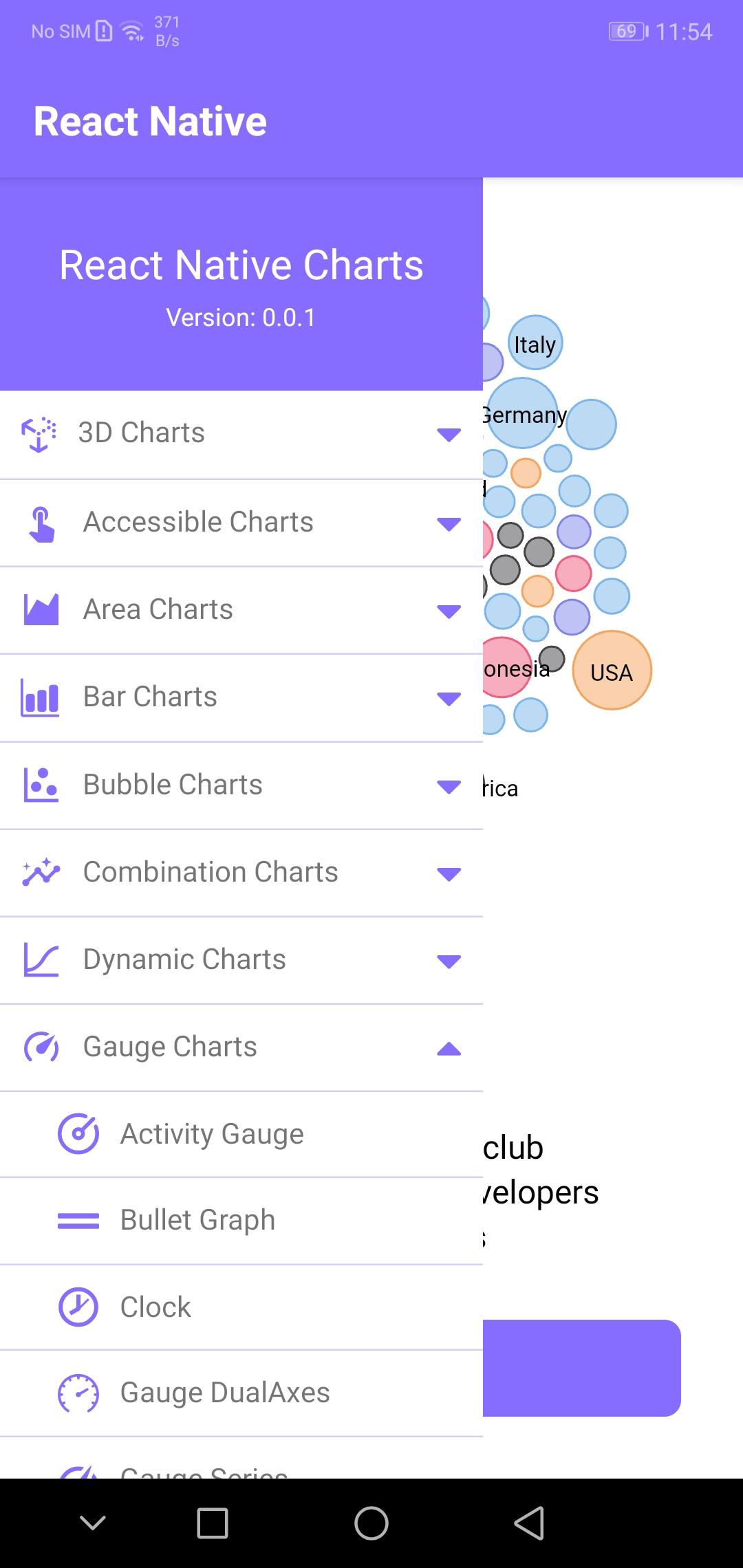Tap the Combination Charts sparkle-line icon

(x=41, y=872)
